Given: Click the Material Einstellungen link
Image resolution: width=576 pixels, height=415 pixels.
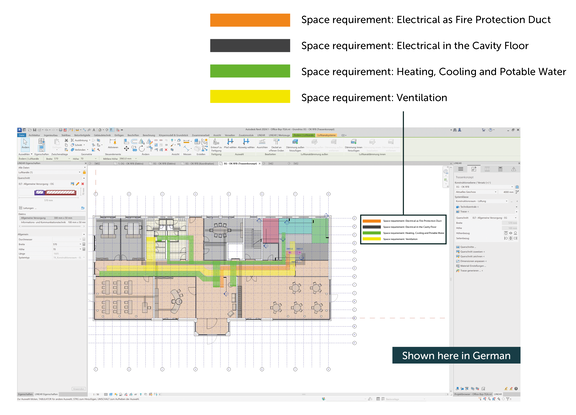Looking at the screenshot, I should 473,266.
